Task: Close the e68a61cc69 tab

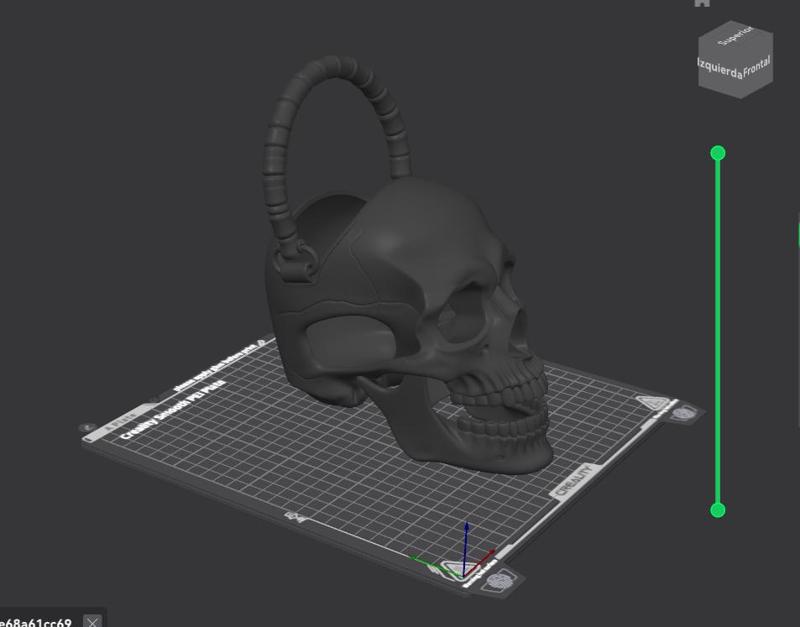Action: (92, 622)
